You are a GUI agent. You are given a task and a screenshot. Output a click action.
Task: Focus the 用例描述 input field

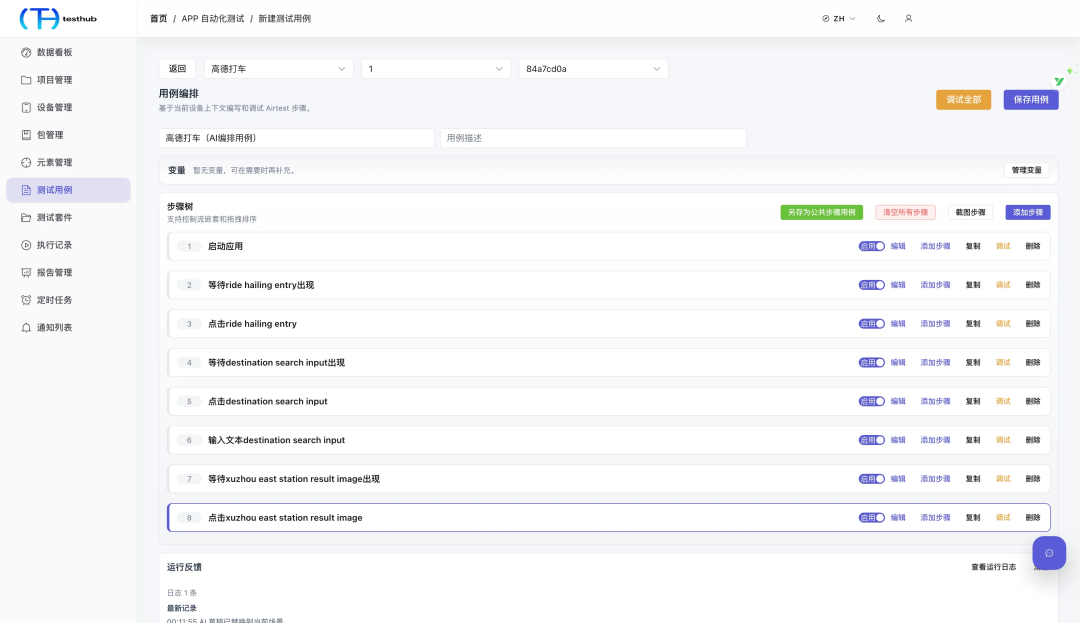pyautogui.click(x=593, y=138)
